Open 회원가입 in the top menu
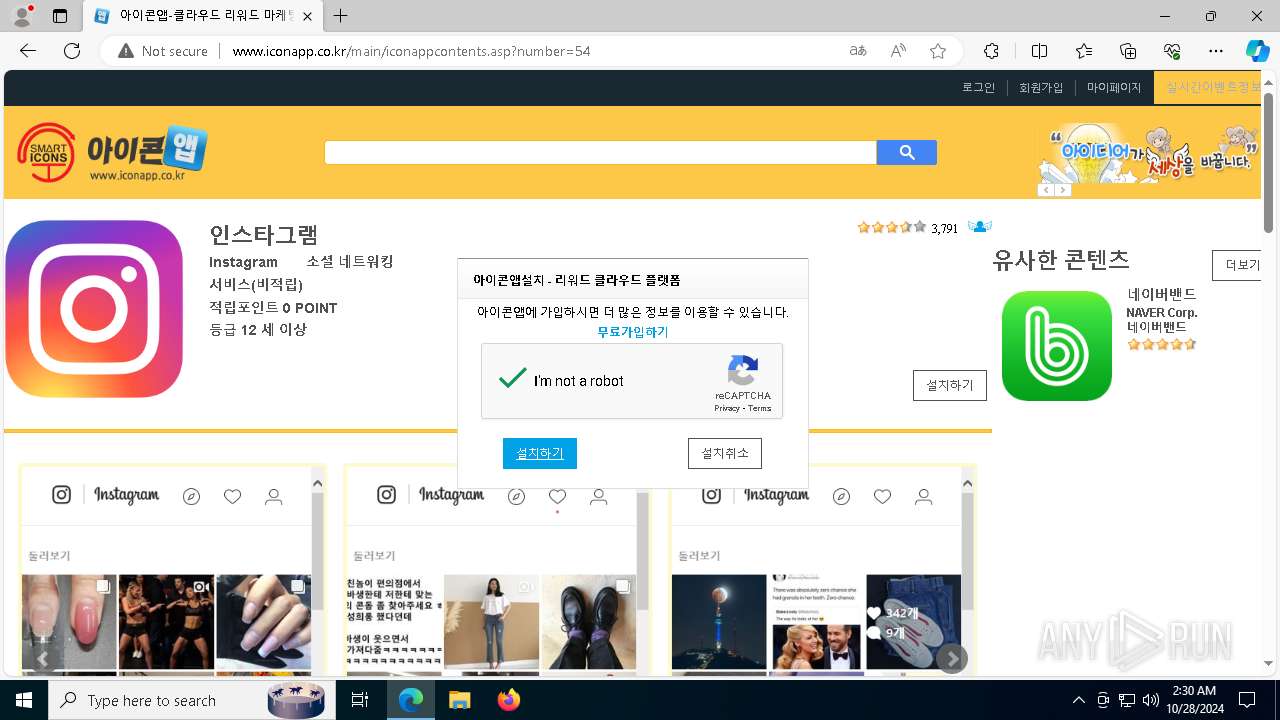The width and height of the screenshot is (1280, 720). click(x=1041, y=88)
